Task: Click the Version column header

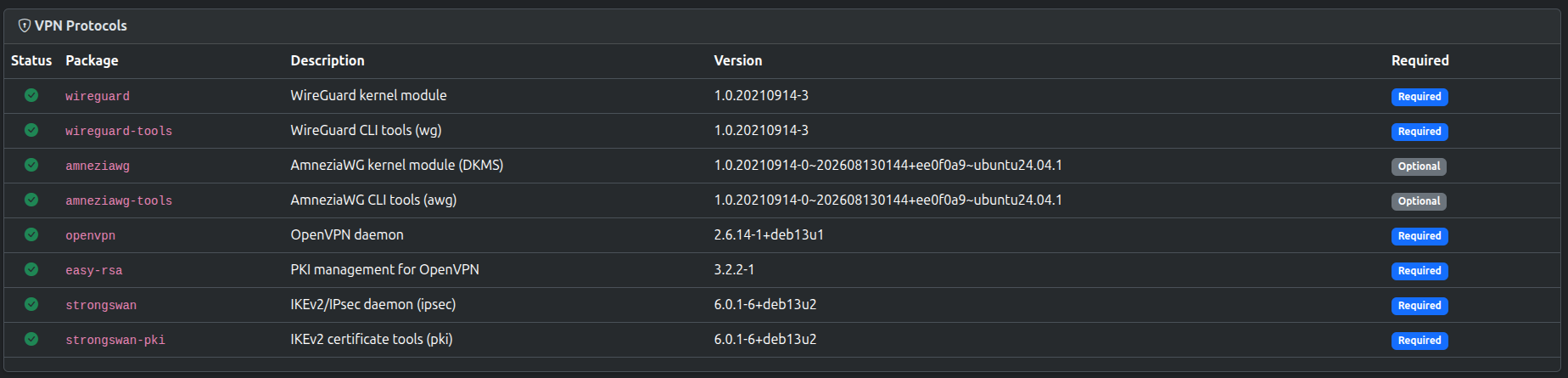Action: point(738,61)
